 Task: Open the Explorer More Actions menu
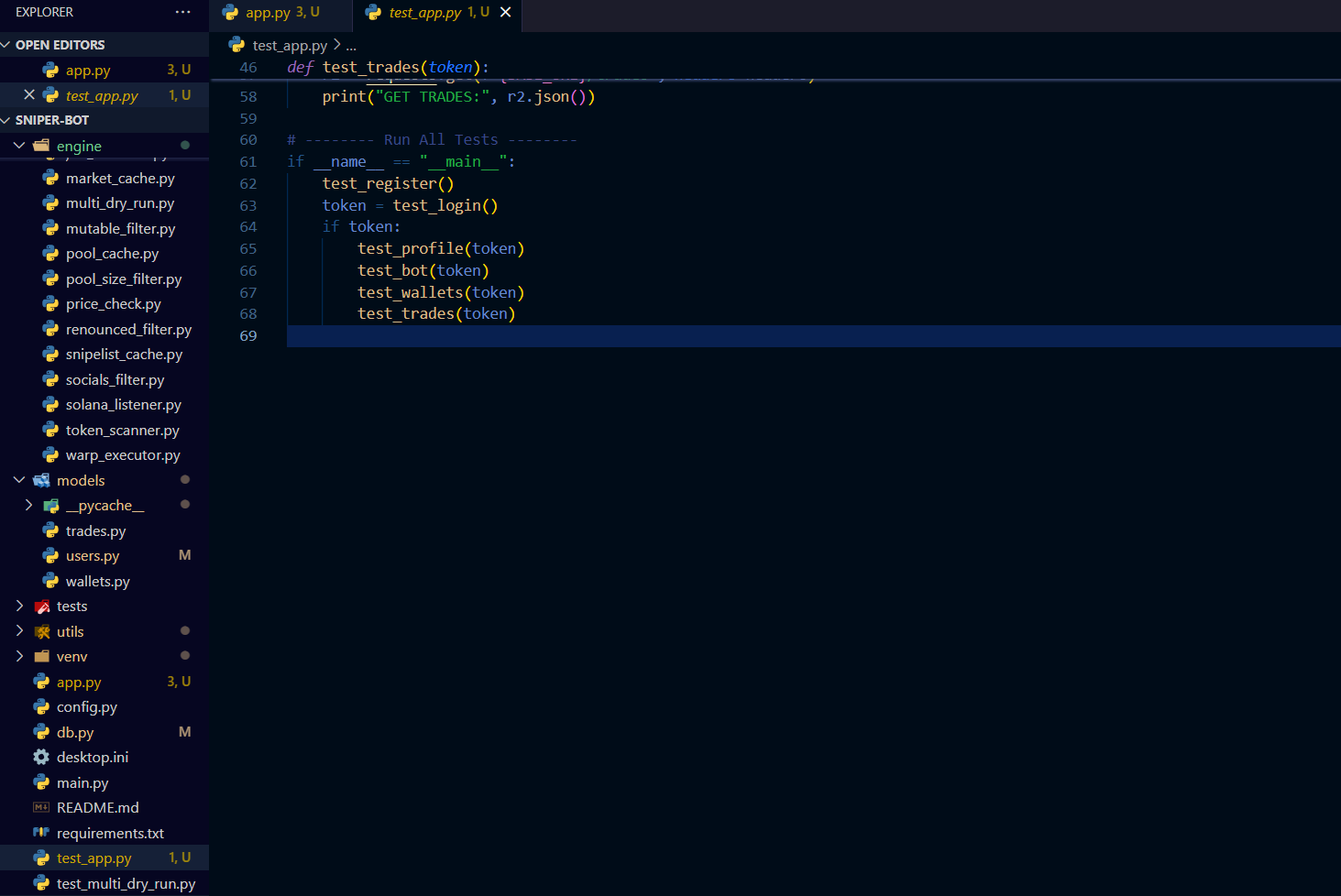click(x=182, y=12)
